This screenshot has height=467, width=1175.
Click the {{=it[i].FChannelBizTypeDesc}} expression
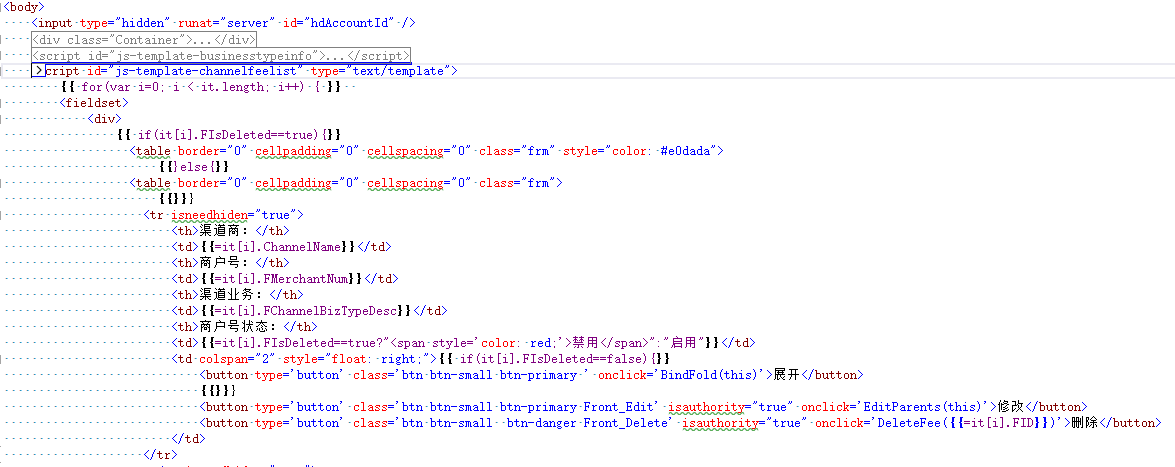pyautogui.click(x=306, y=310)
